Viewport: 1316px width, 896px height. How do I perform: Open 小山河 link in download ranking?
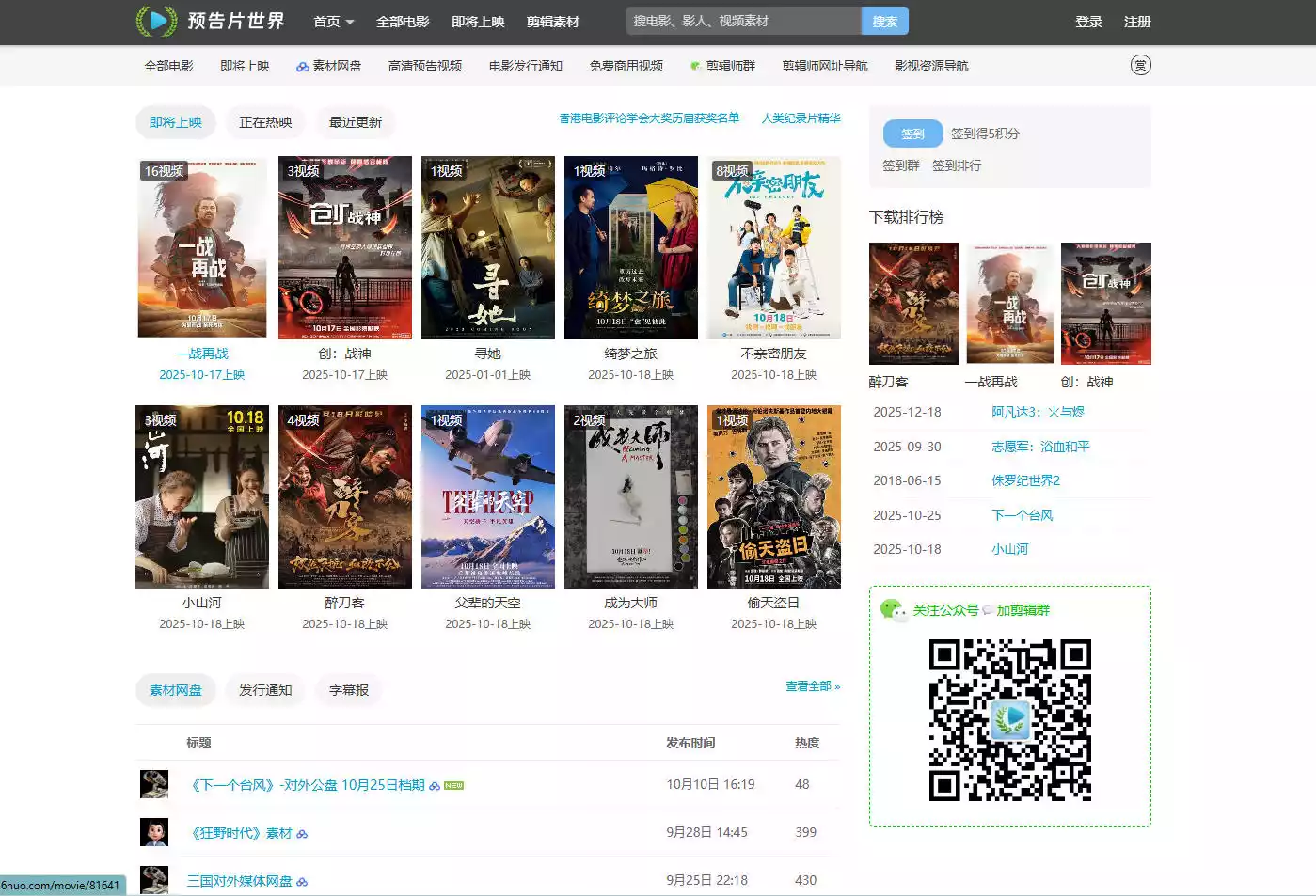coord(1010,549)
